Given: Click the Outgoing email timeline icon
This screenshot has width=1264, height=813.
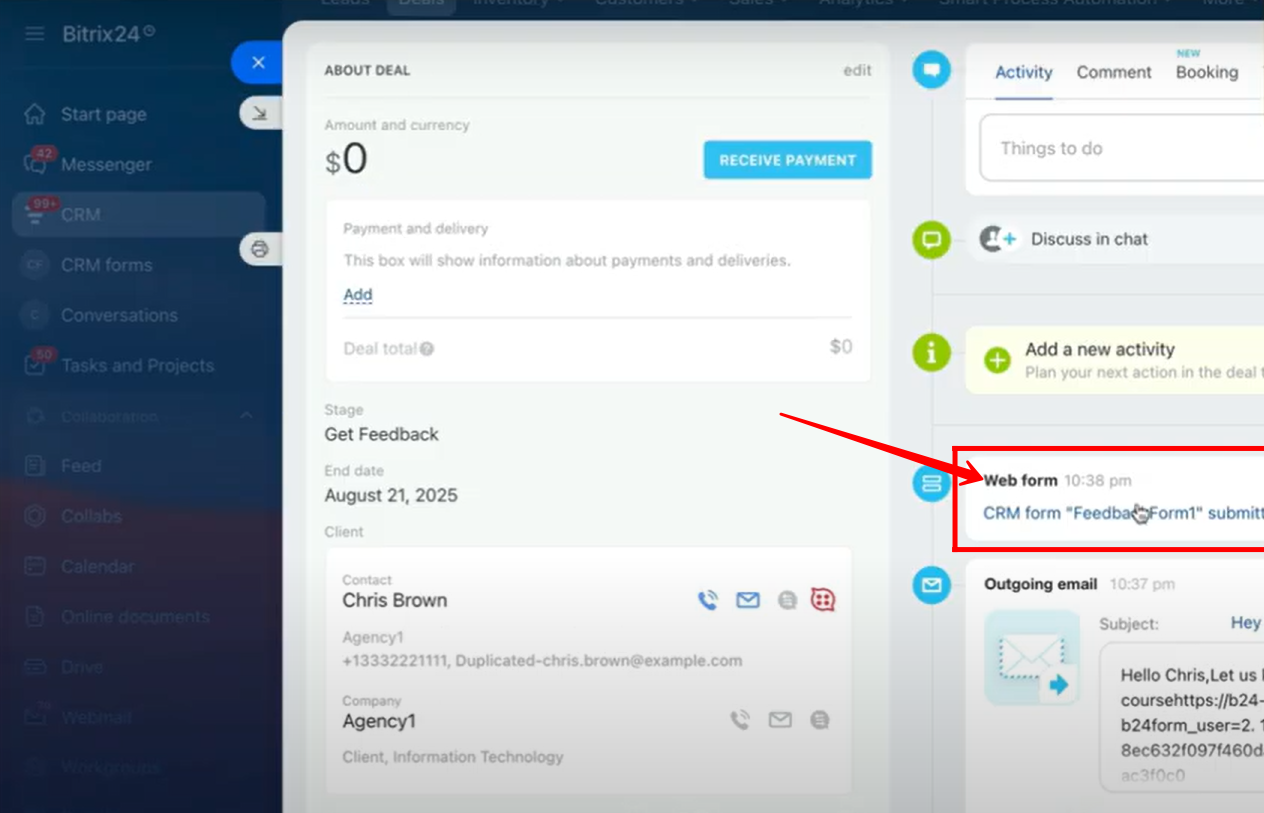Looking at the screenshot, I should (x=932, y=585).
